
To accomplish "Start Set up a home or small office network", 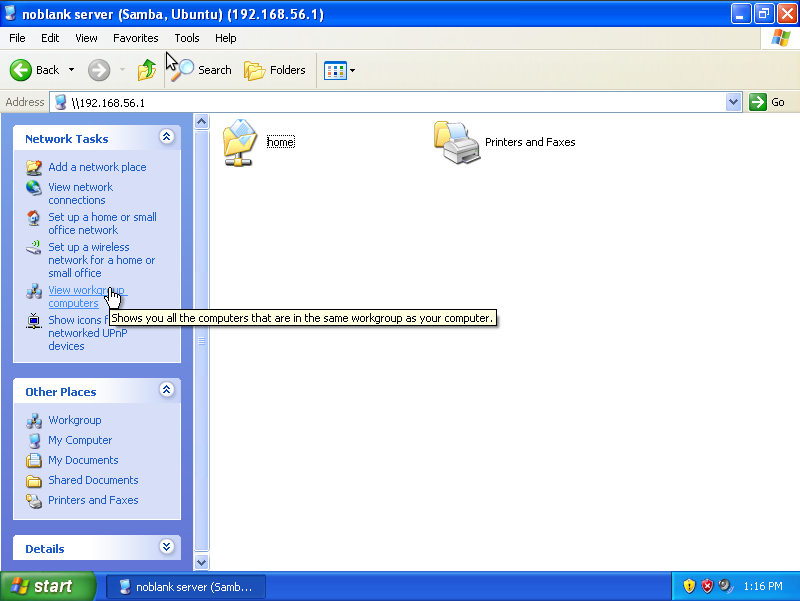I will point(102,223).
